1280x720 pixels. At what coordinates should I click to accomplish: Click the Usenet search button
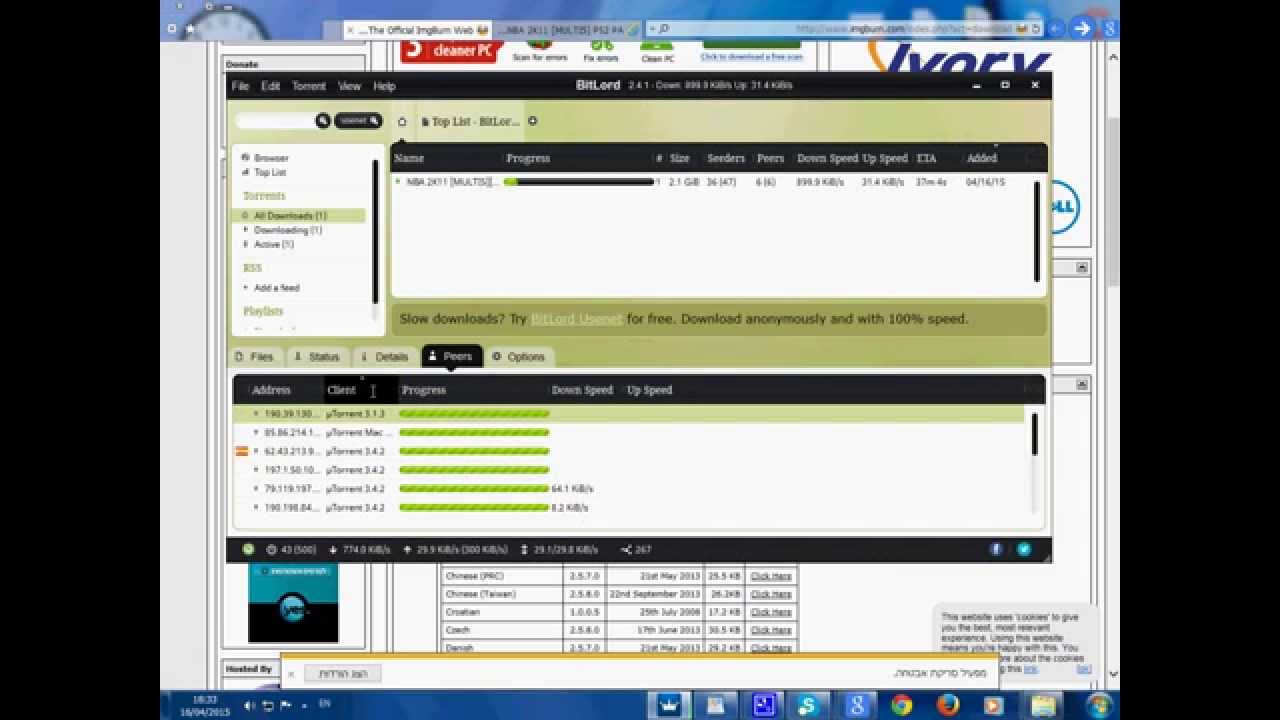[x=358, y=121]
